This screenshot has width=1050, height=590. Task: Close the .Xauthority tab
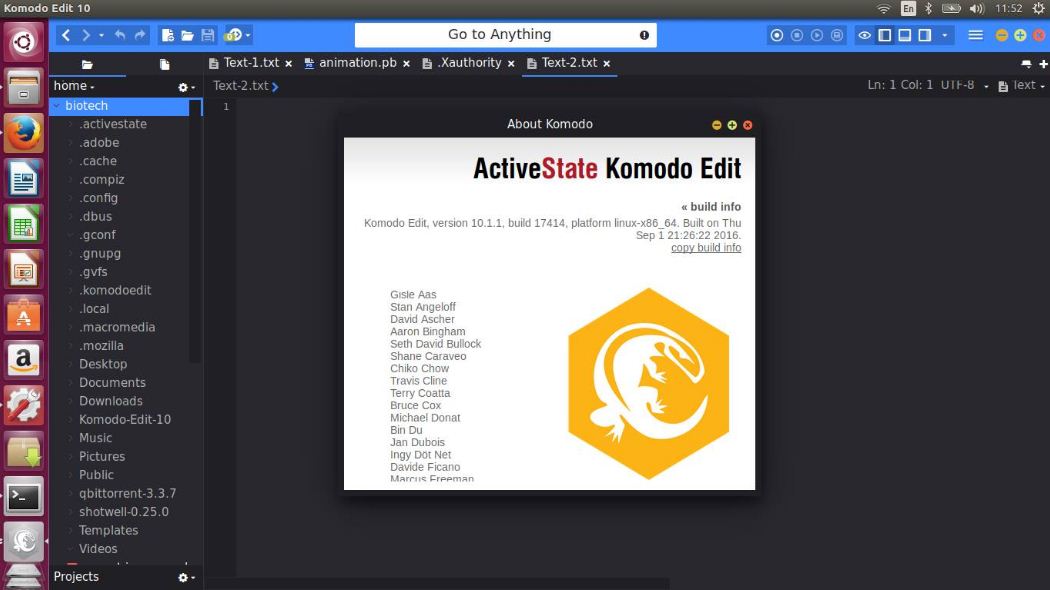click(511, 64)
